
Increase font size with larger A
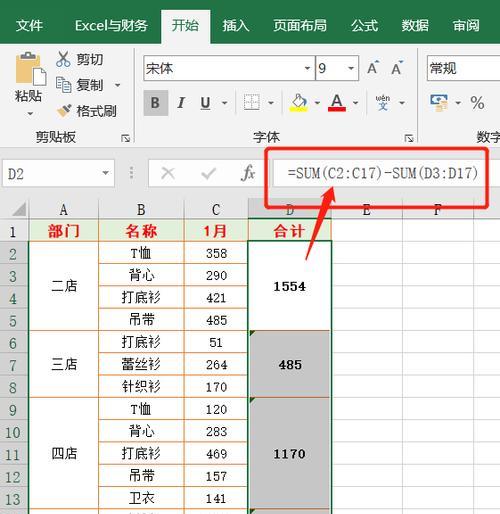pyautogui.click(x=373, y=68)
